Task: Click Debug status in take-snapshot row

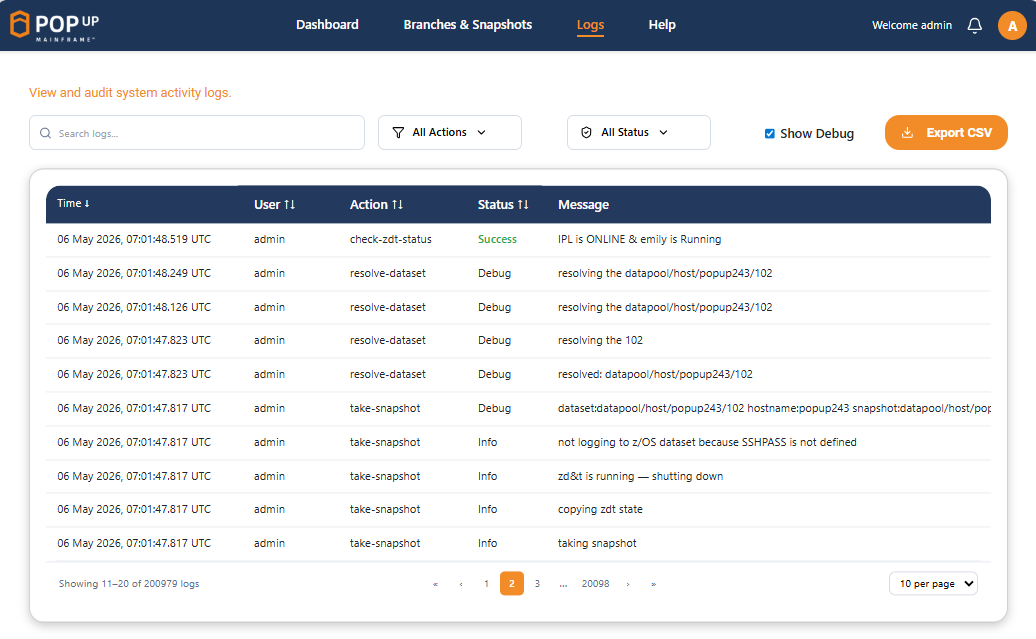Action: 494,408
